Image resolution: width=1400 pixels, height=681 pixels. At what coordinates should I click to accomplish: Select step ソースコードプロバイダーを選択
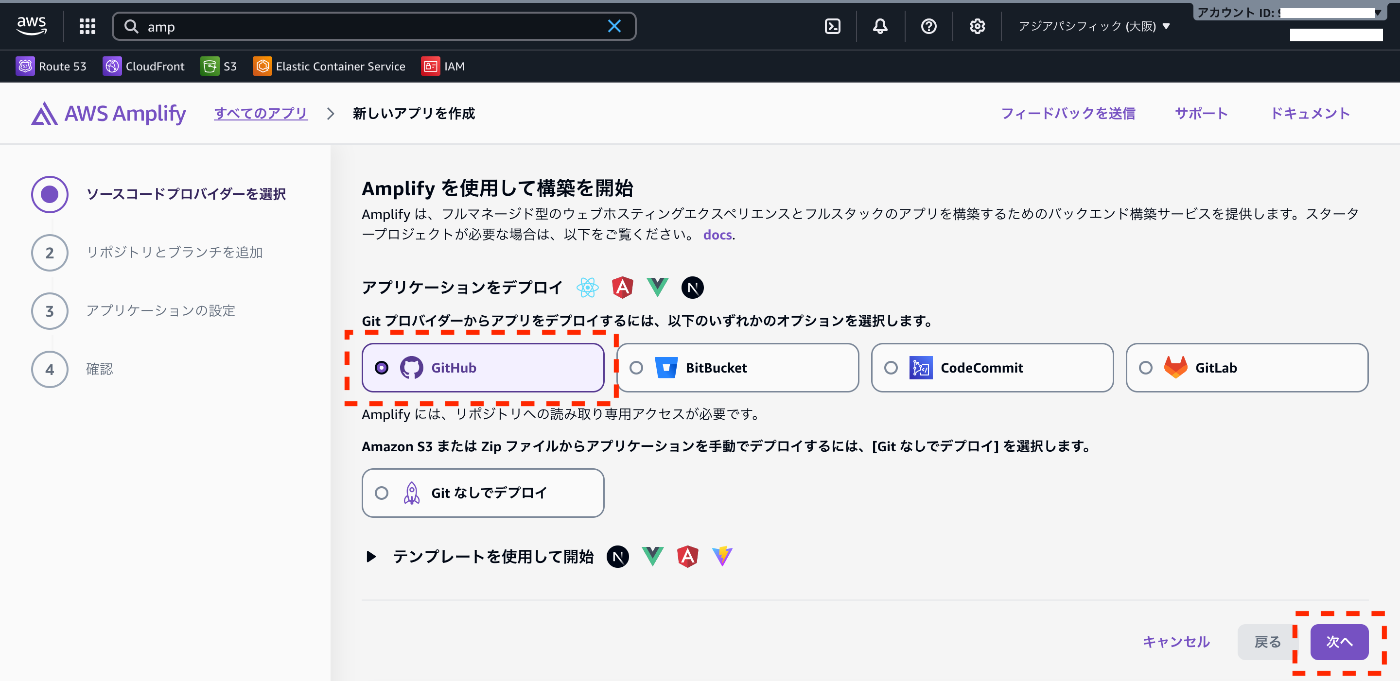(x=159, y=194)
